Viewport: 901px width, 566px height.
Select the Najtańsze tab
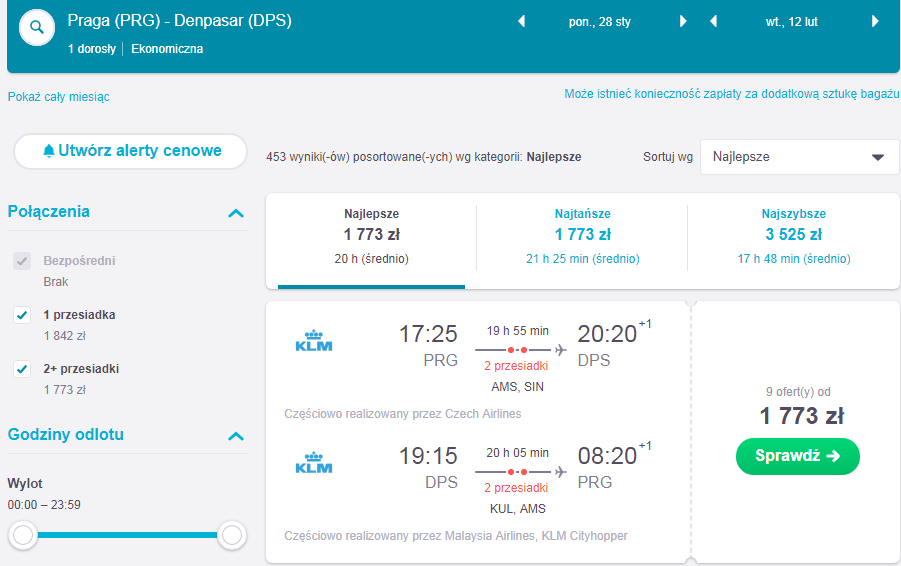click(x=582, y=237)
